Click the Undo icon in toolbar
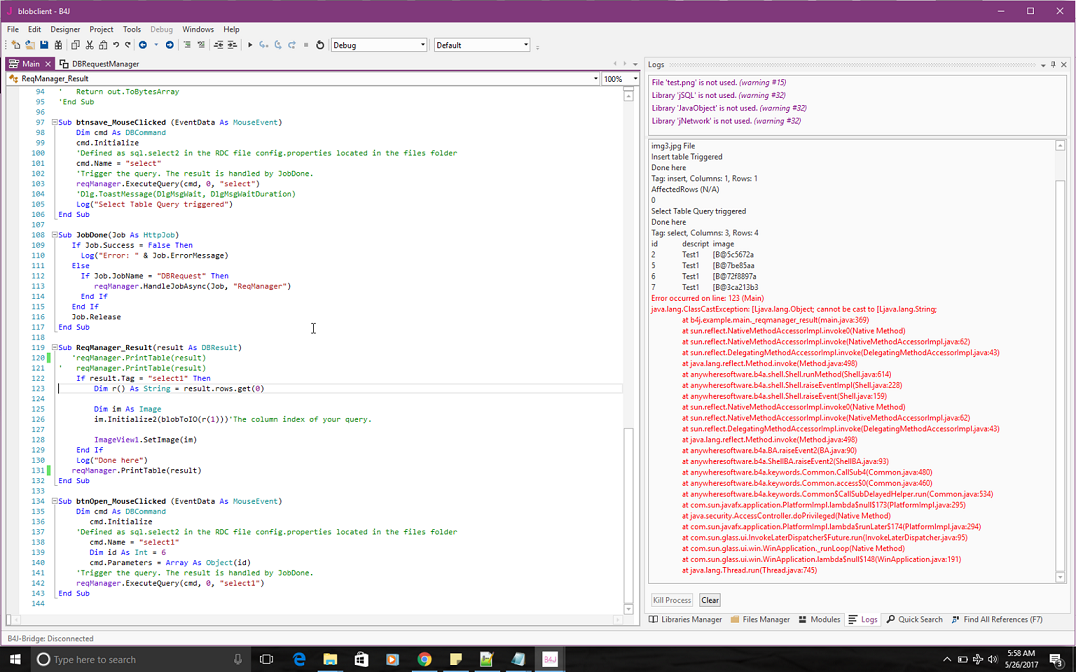The height and width of the screenshot is (672, 1076). (x=116, y=45)
